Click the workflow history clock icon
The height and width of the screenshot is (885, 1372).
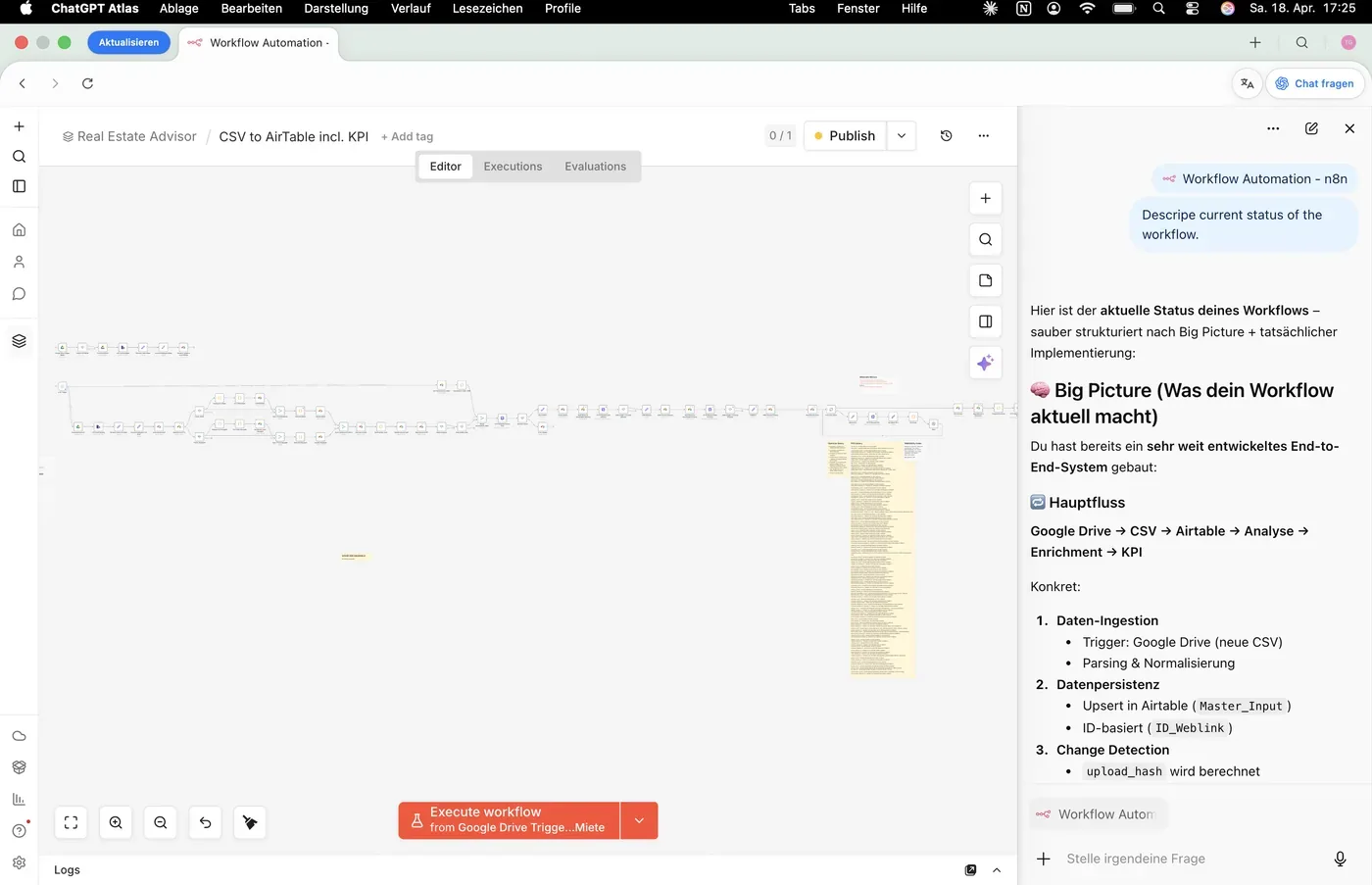[x=946, y=136]
